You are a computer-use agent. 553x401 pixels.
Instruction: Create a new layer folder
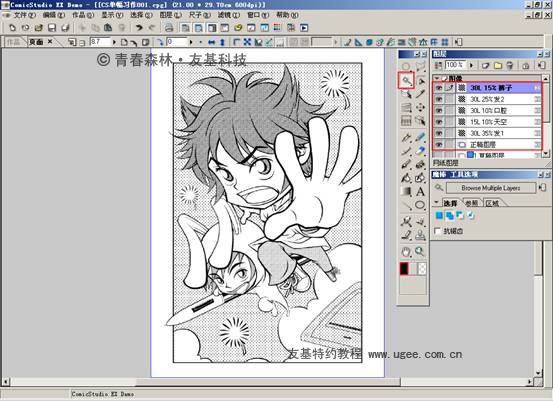point(498,65)
